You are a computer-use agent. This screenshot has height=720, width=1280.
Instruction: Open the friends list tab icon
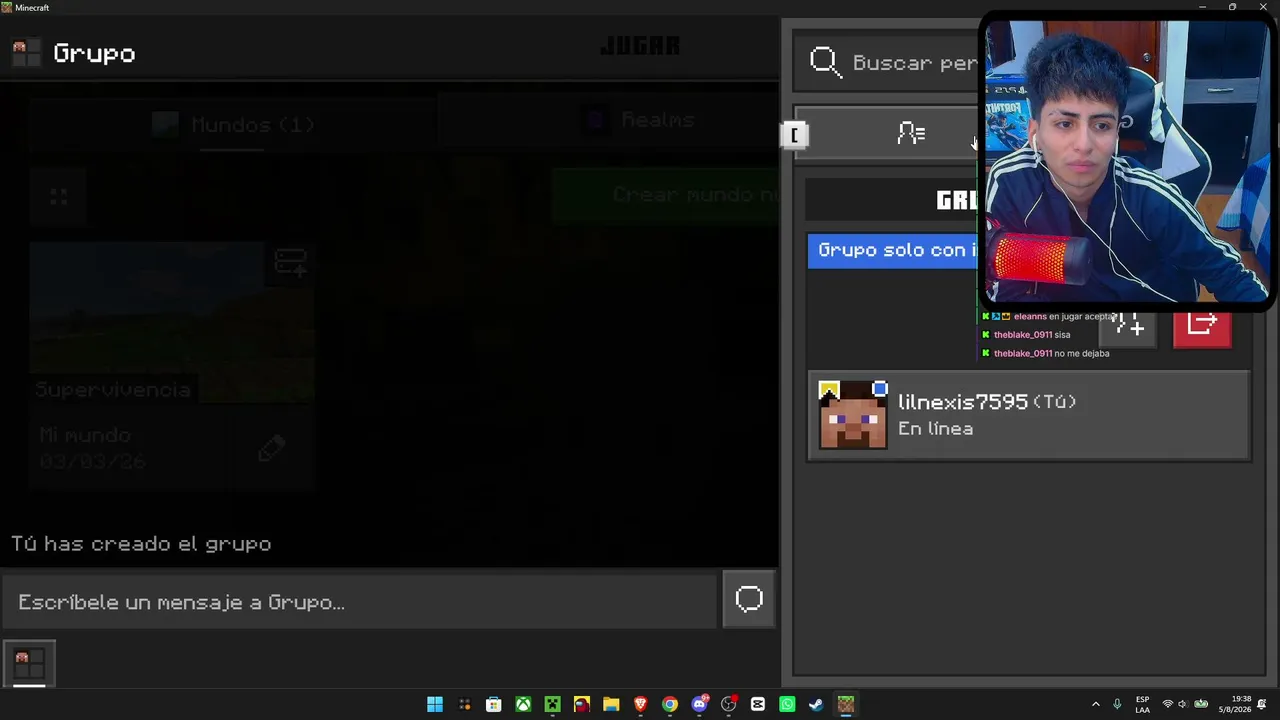911,133
